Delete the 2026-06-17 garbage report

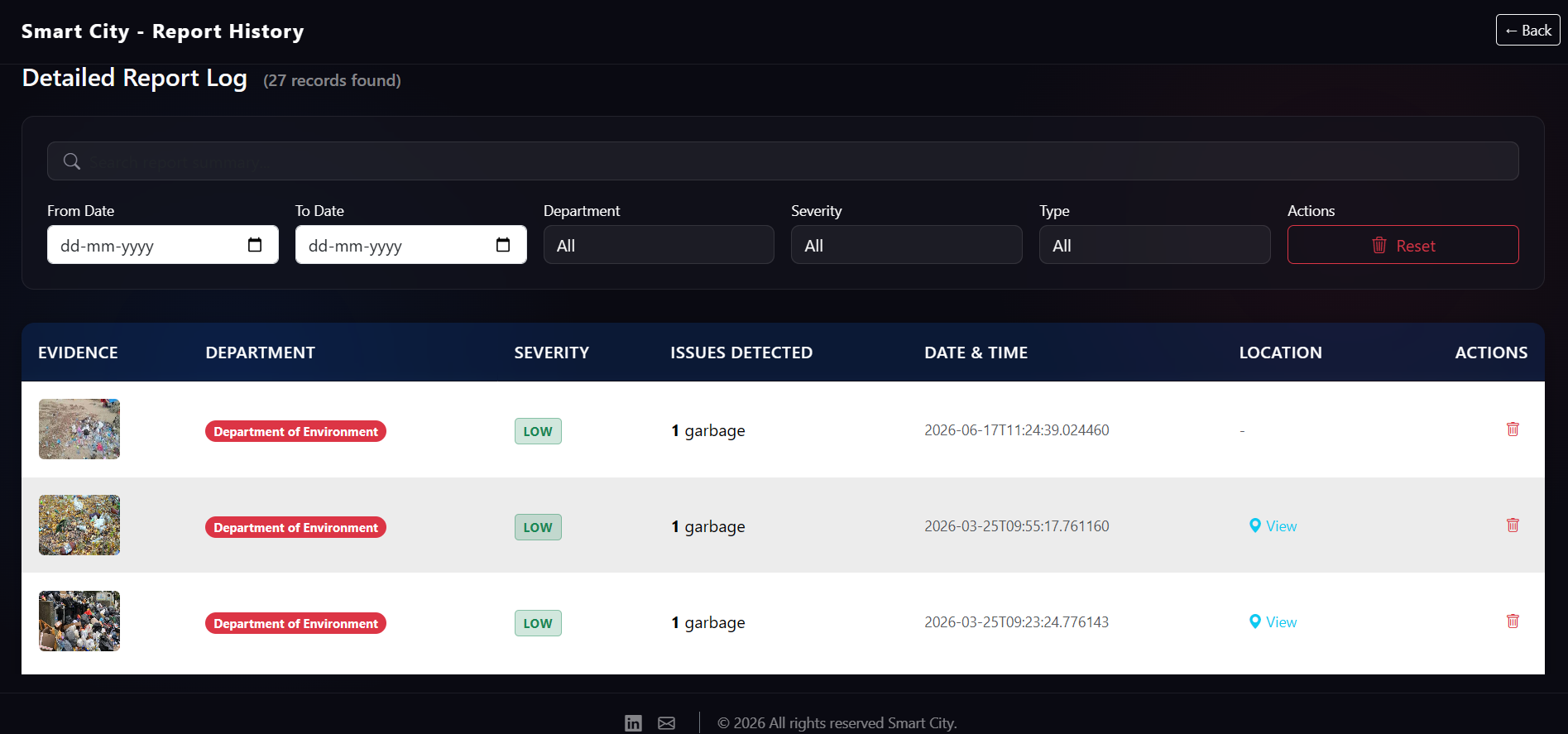(1513, 429)
